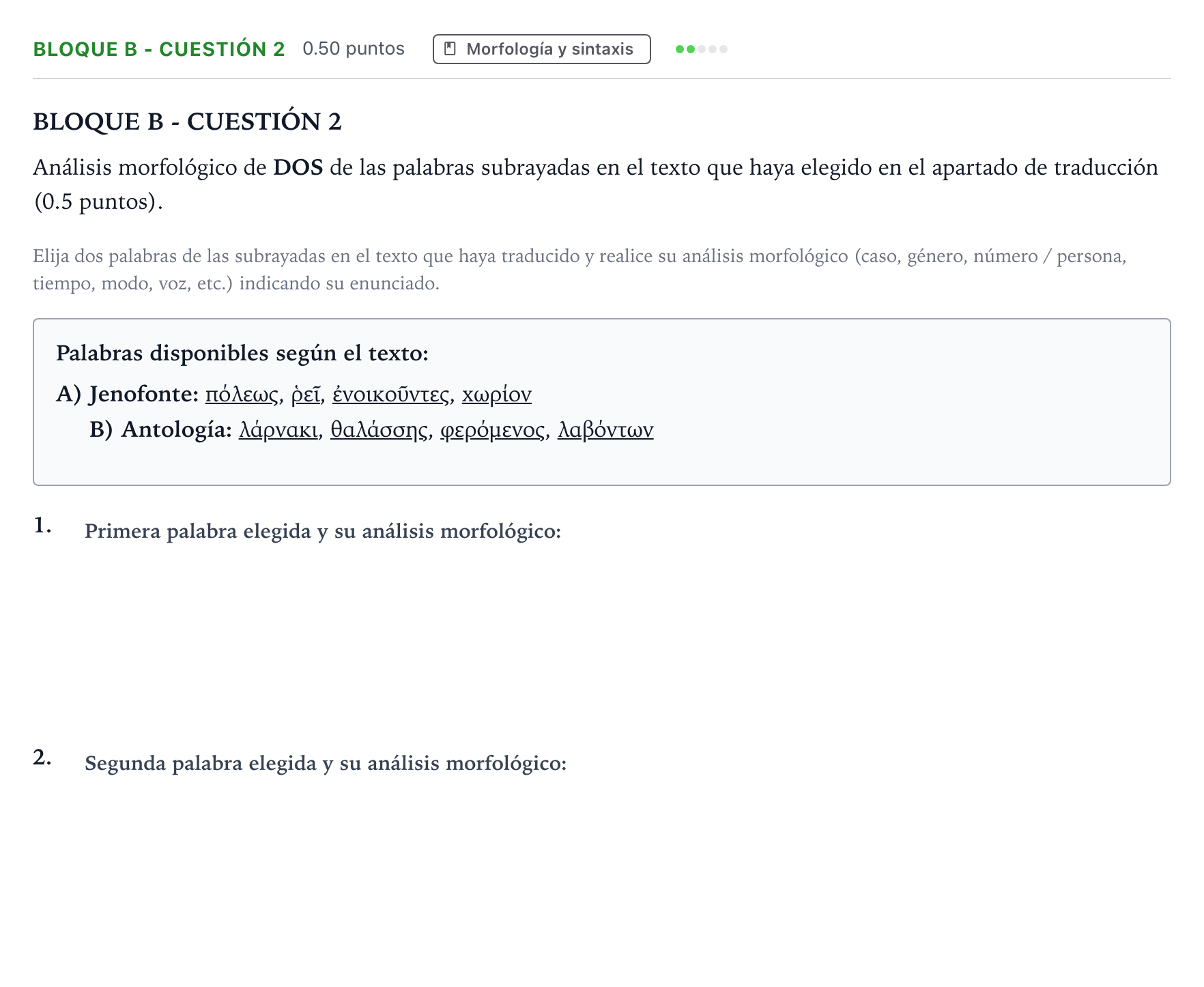
Task: Click the green BLOQUE B - CUESTIÓN 2 header
Action: [159, 49]
